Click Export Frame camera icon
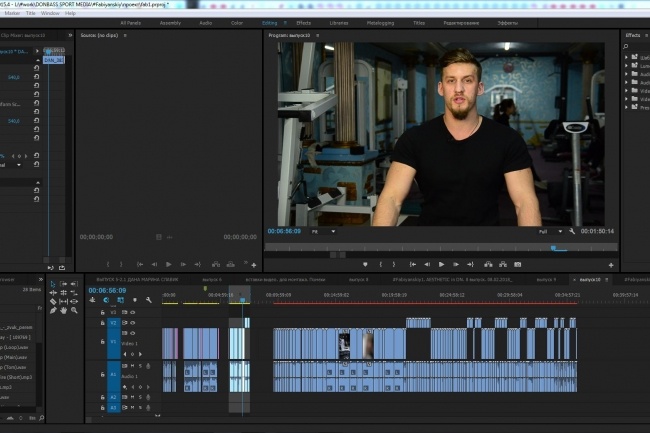Image resolution: width=650 pixels, height=433 pixels. [x=517, y=264]
